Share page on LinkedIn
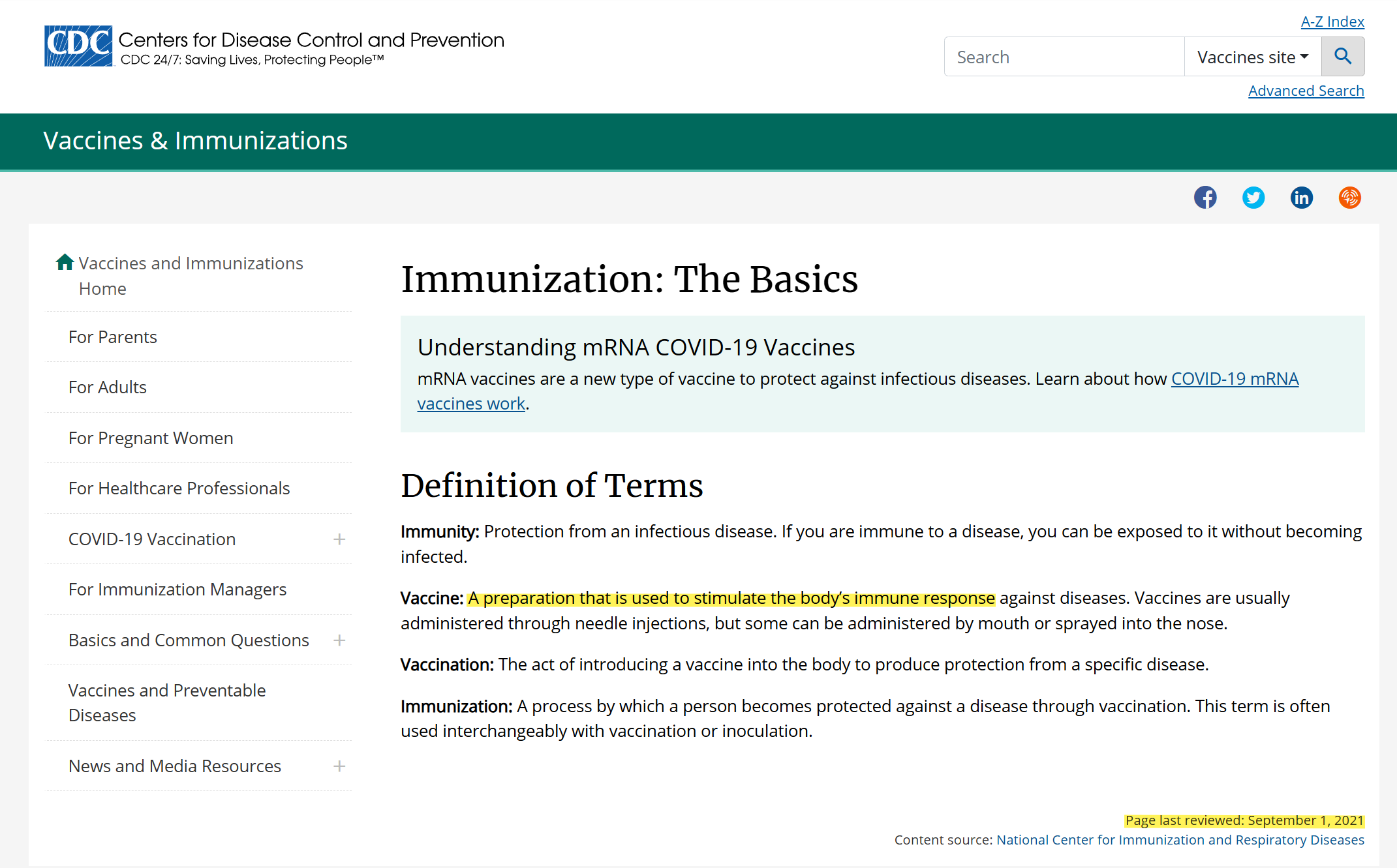 click(1301, 198)
